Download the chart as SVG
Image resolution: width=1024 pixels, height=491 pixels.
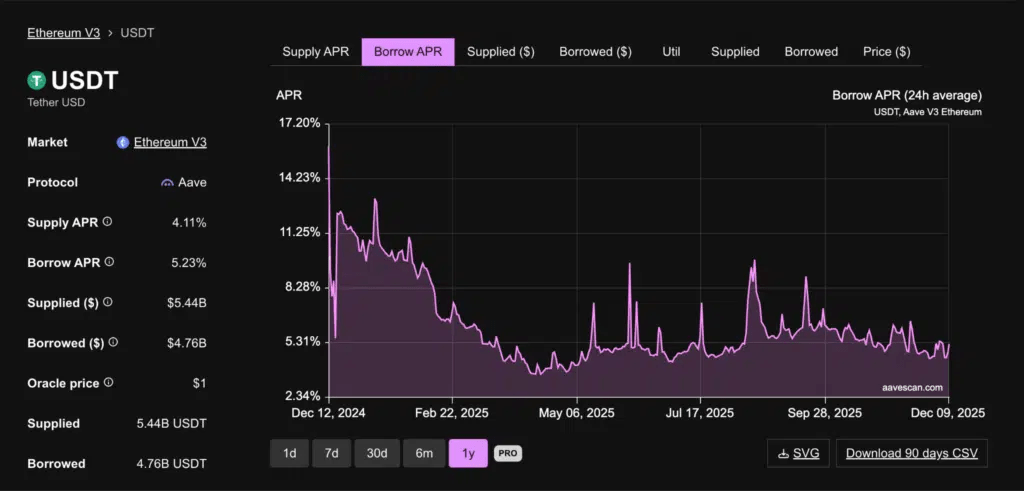click(799, 453)
